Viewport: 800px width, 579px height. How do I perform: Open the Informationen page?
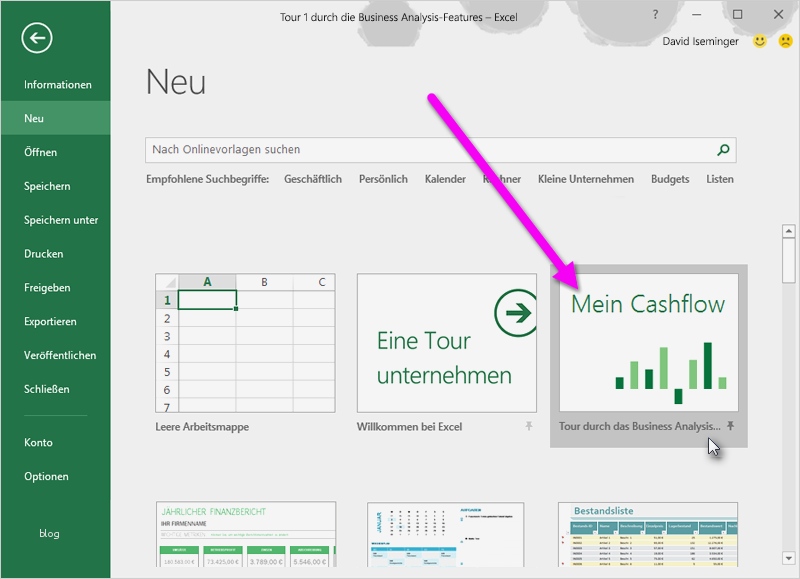tap(56, 85)
